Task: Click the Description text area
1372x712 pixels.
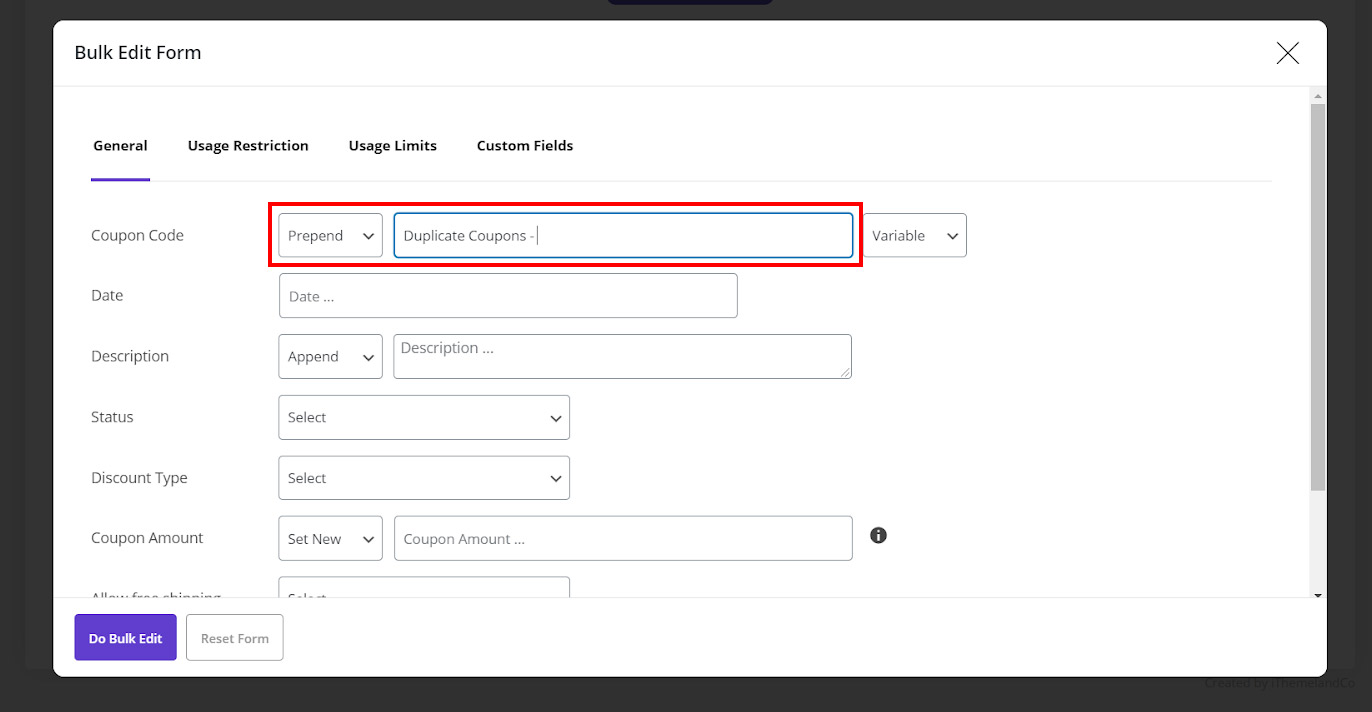Action: click(623, 357)
